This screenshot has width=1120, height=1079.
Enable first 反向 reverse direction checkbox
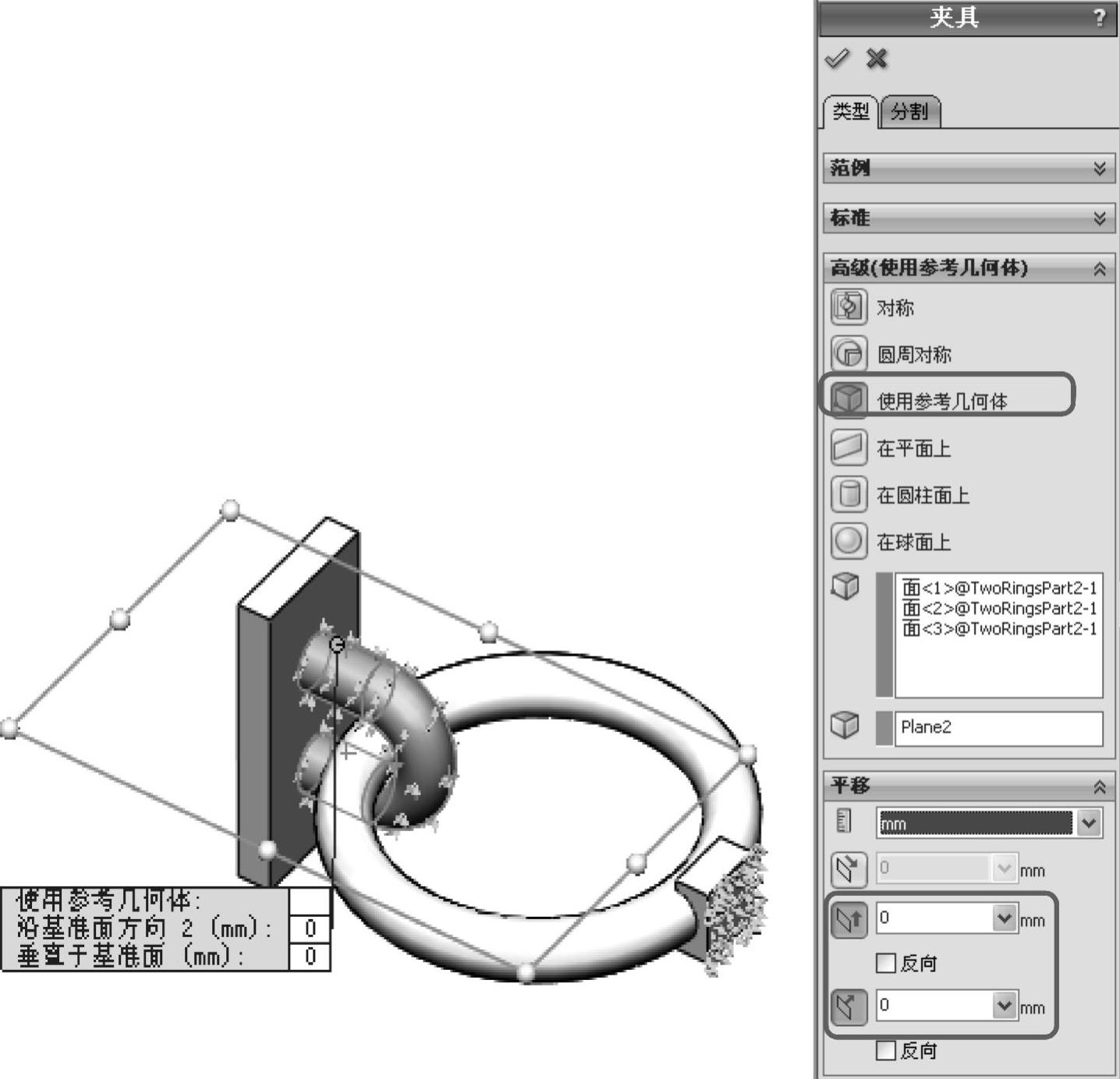(x=886, y=964)
